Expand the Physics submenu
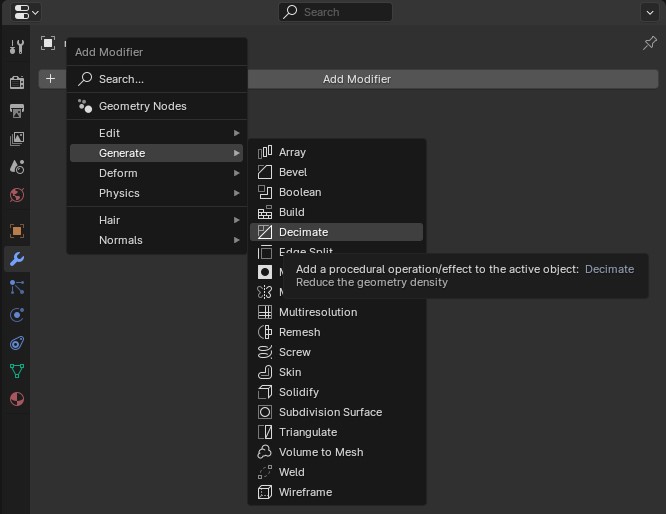 [x=156, y=193]
